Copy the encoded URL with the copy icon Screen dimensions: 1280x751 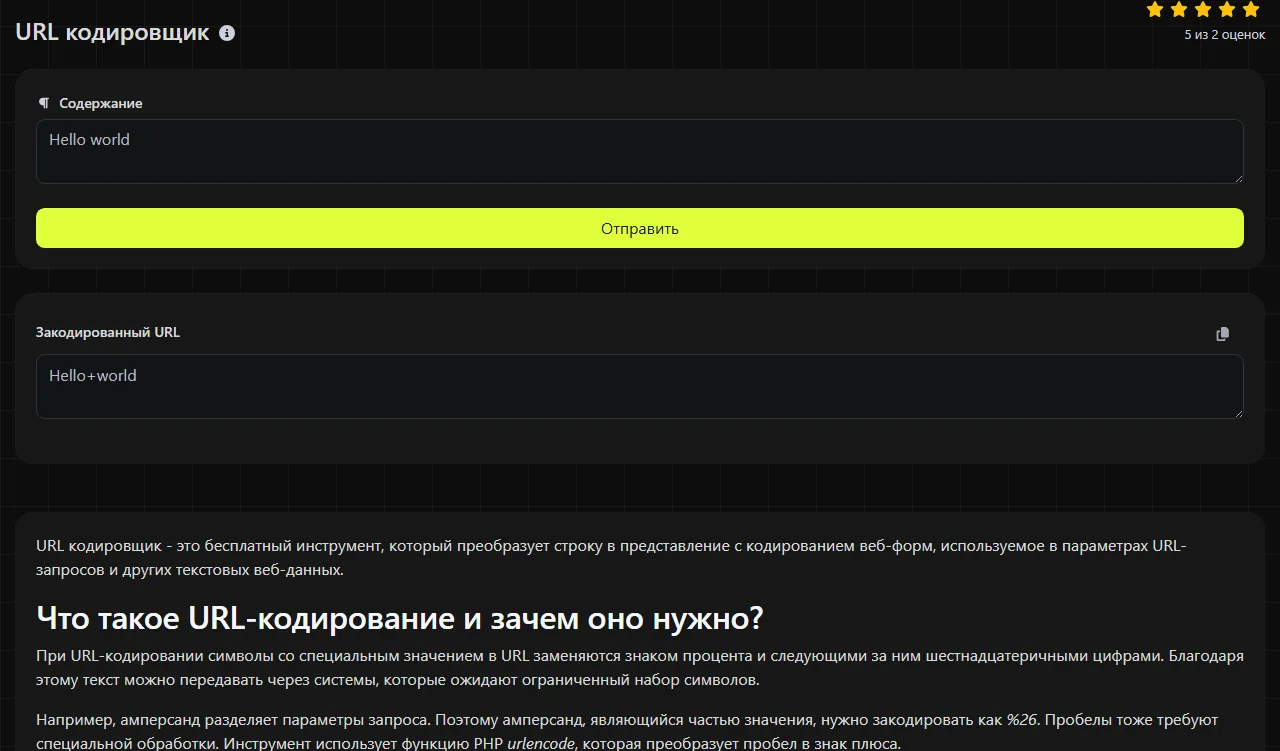click(1222, 334)
